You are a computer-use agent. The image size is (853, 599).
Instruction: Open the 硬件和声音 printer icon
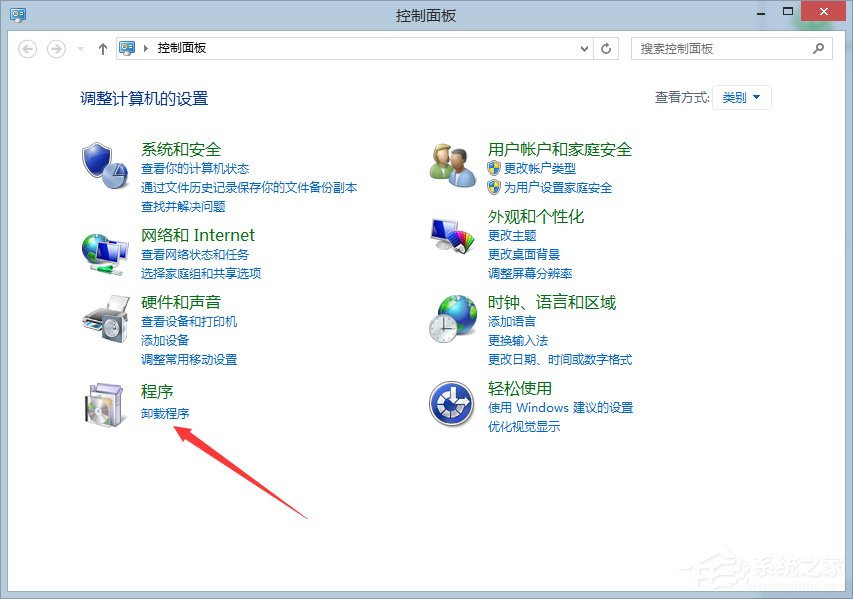(x=104, y=319)
